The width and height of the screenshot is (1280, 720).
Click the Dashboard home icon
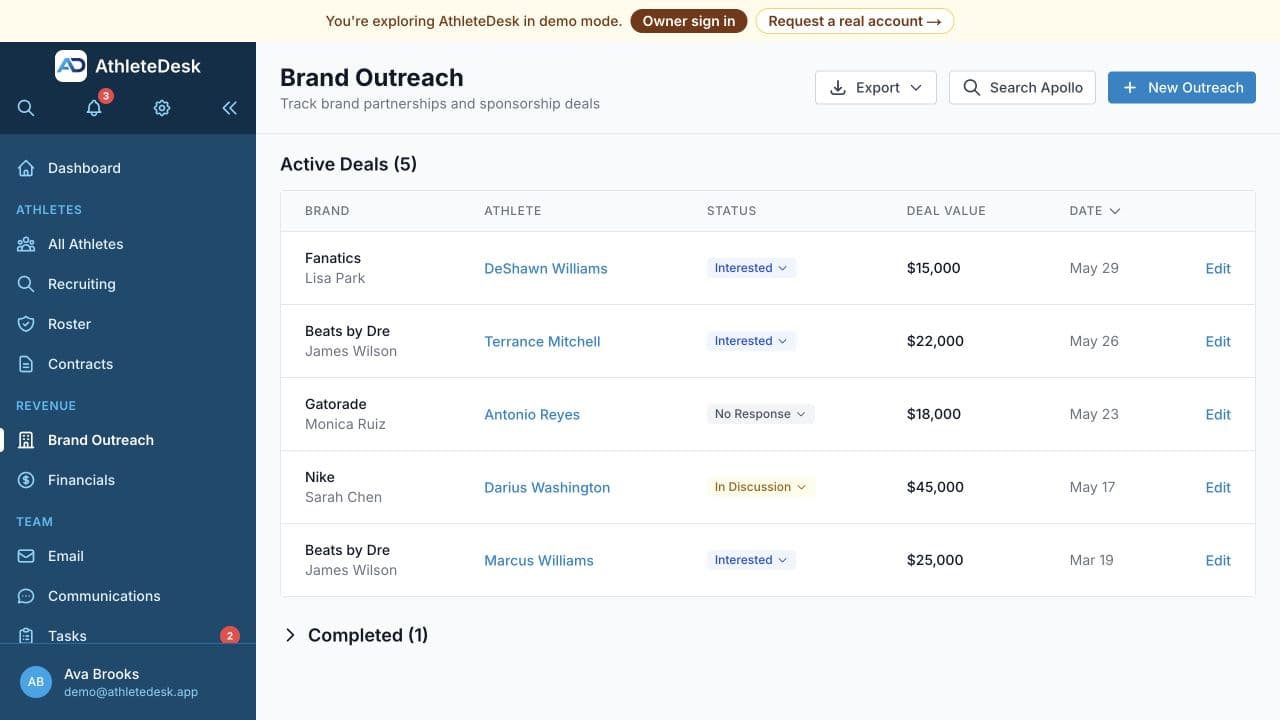point(26,168)
